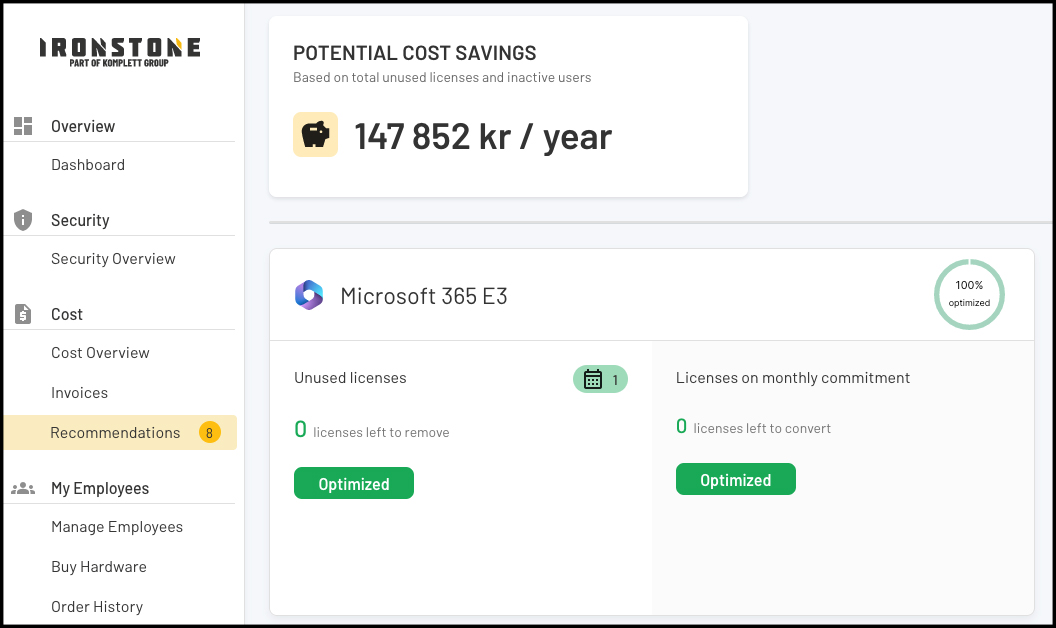The height and width of the screenshot is (628, 1056).
Task: Open the Dashboard page
Action: (x=88, y=165)
